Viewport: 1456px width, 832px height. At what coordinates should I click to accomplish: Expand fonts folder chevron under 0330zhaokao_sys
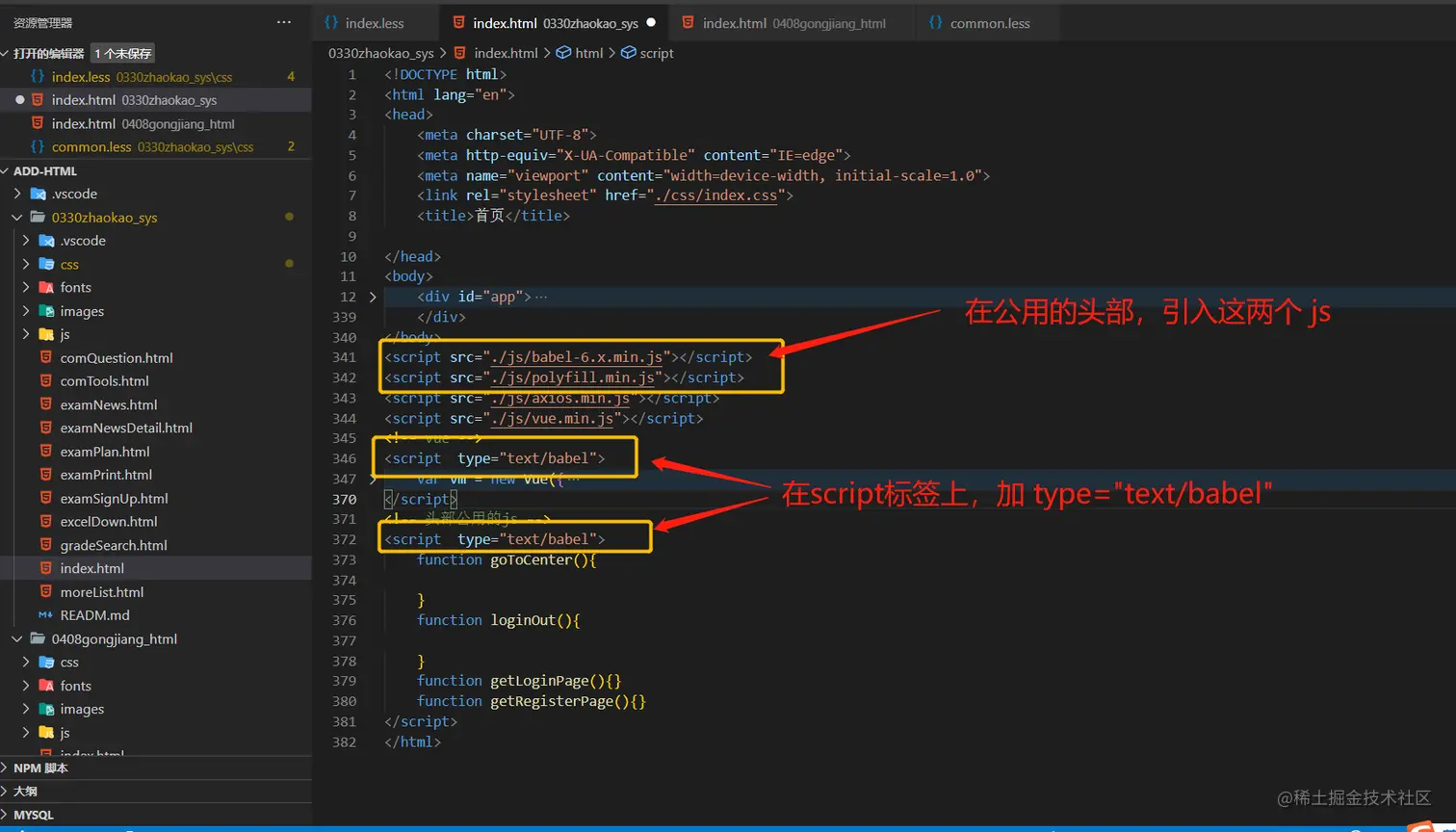25,287
